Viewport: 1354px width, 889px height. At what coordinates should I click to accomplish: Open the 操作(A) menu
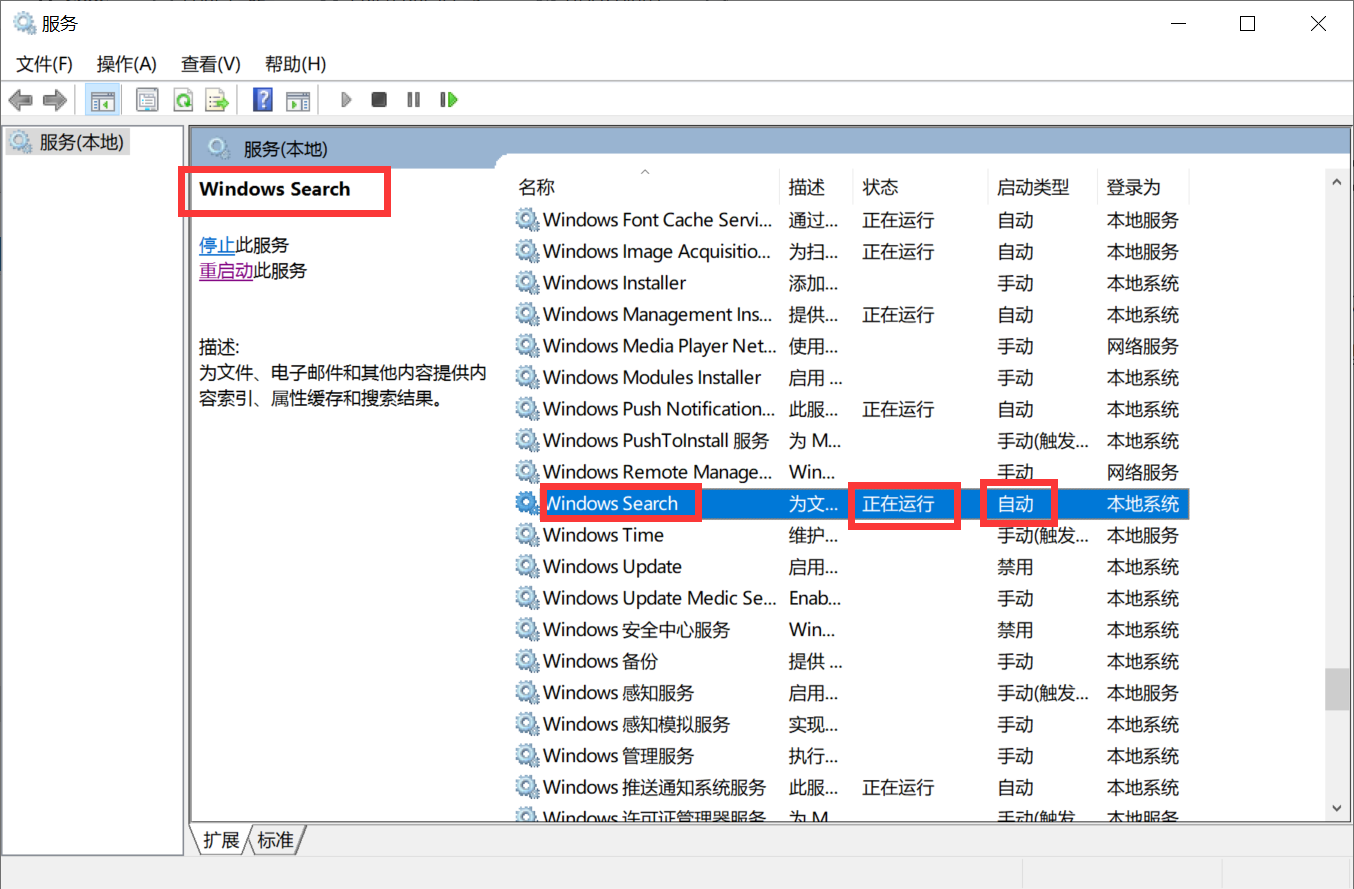(127, 64)
